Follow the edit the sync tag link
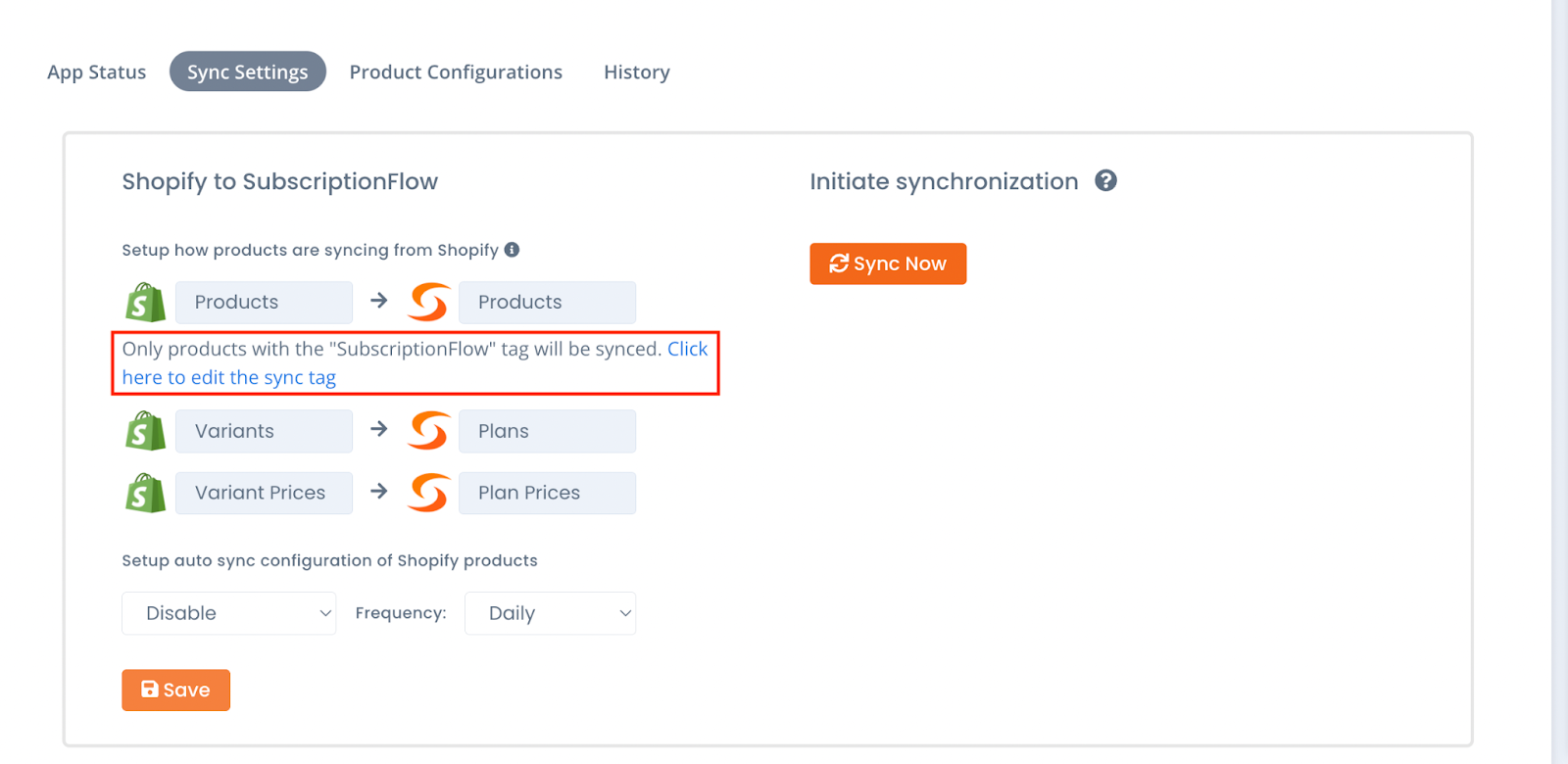This screenshot has width=1568, height=764. tap(228, 377)
